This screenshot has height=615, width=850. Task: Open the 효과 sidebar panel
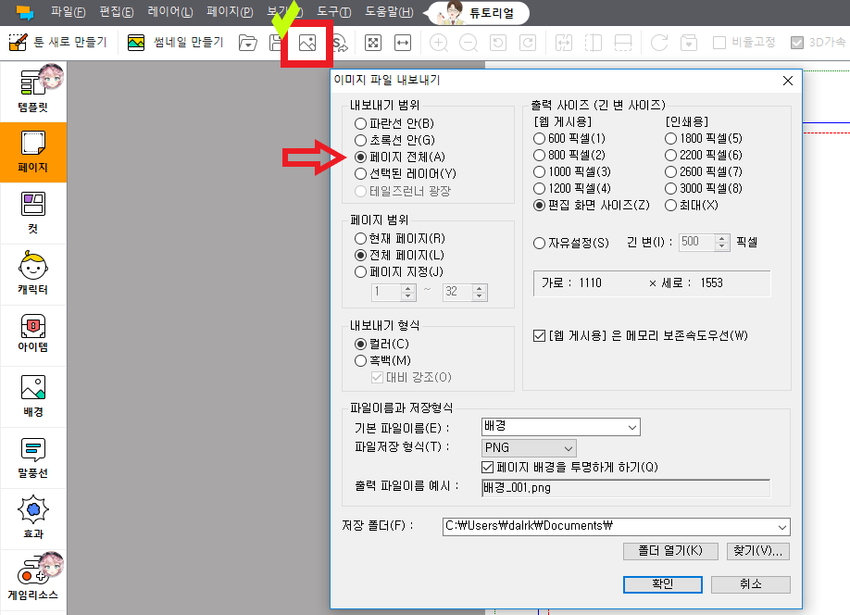click(x=33, y=518)
